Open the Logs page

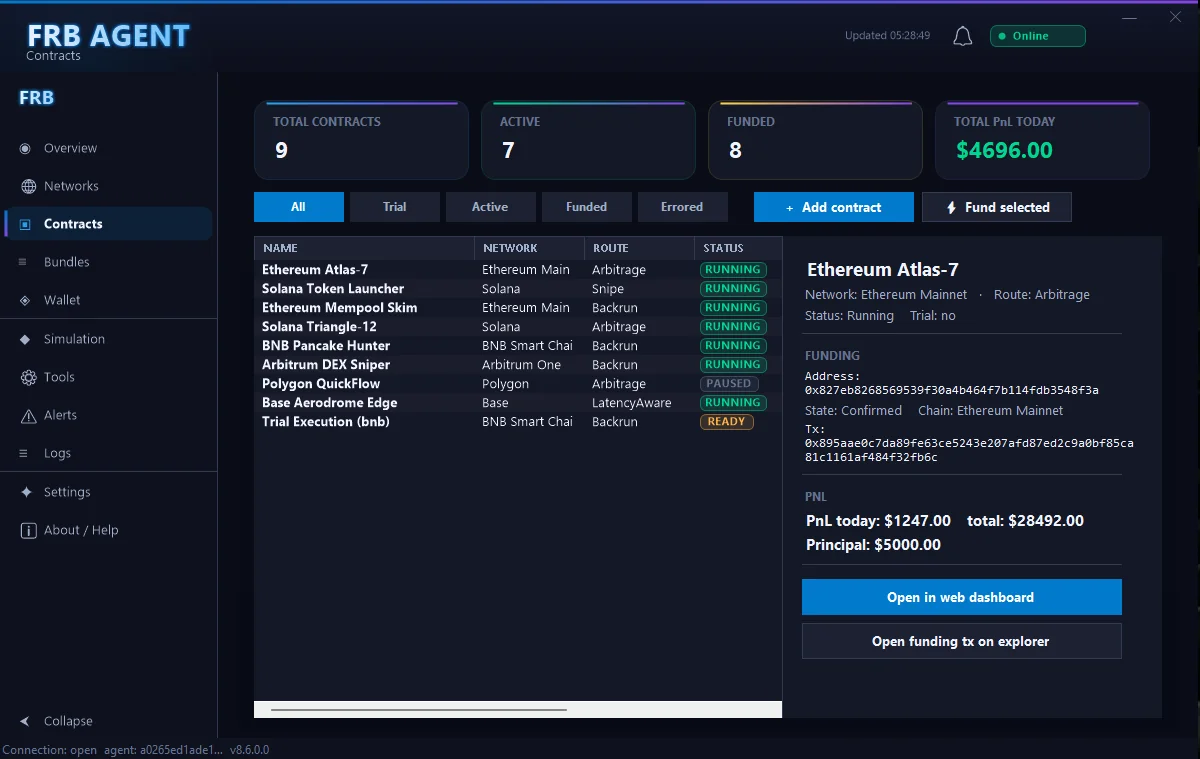click(x=109, y=453)
